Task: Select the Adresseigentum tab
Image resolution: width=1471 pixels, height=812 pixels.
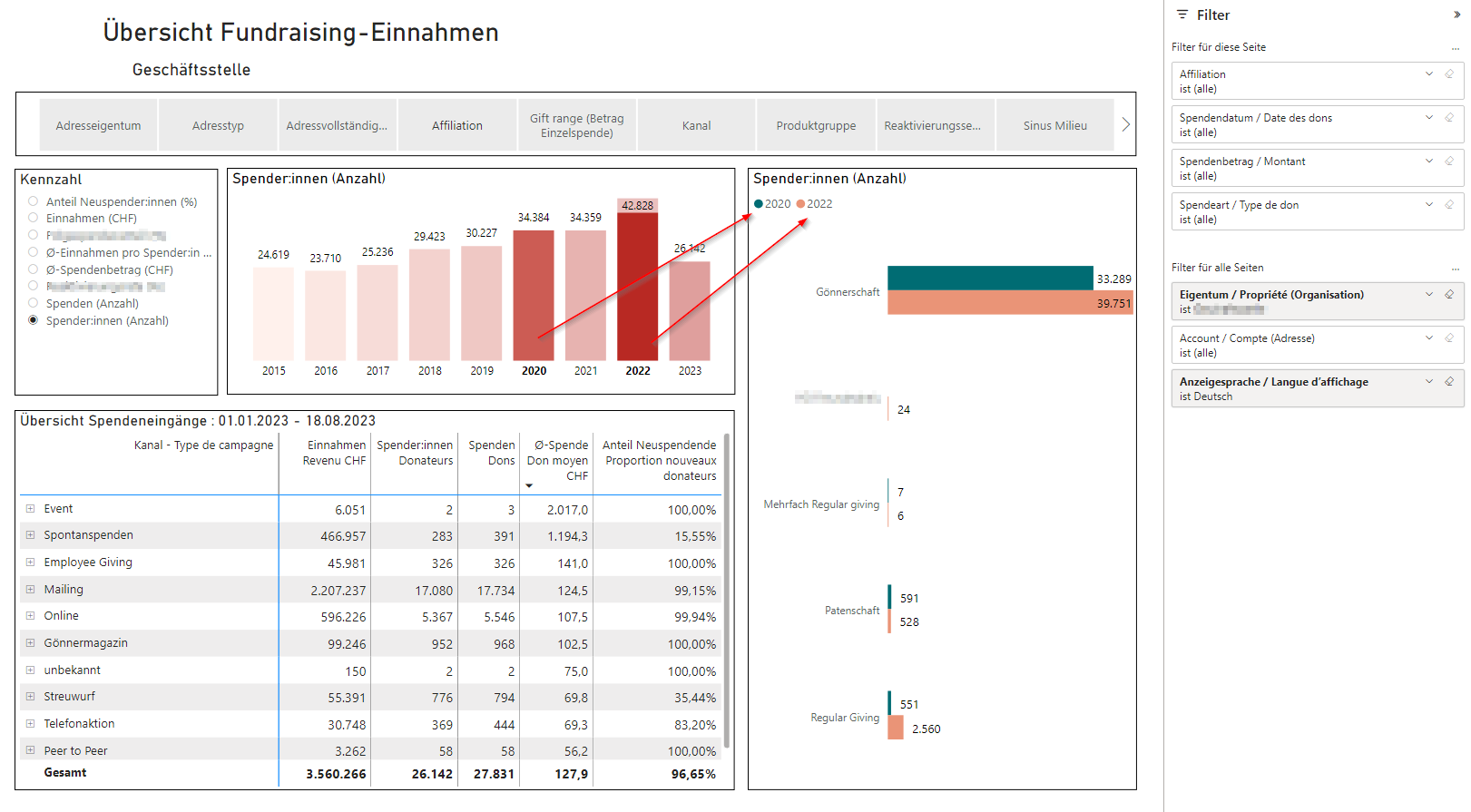Action: coord(98,125)
